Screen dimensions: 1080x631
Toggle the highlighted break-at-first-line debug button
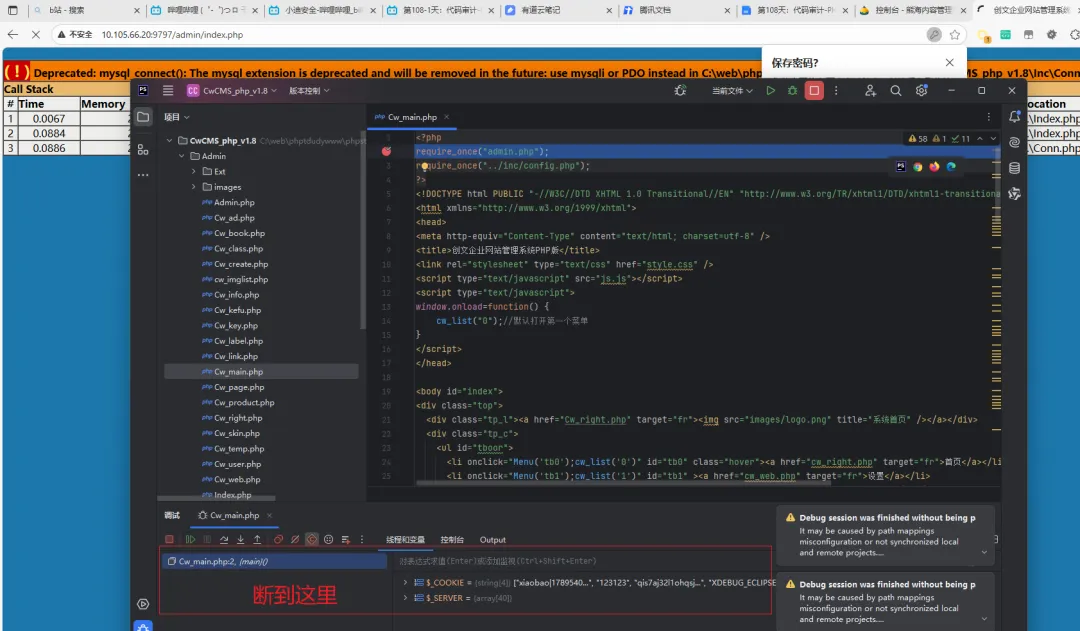point(312,539)
